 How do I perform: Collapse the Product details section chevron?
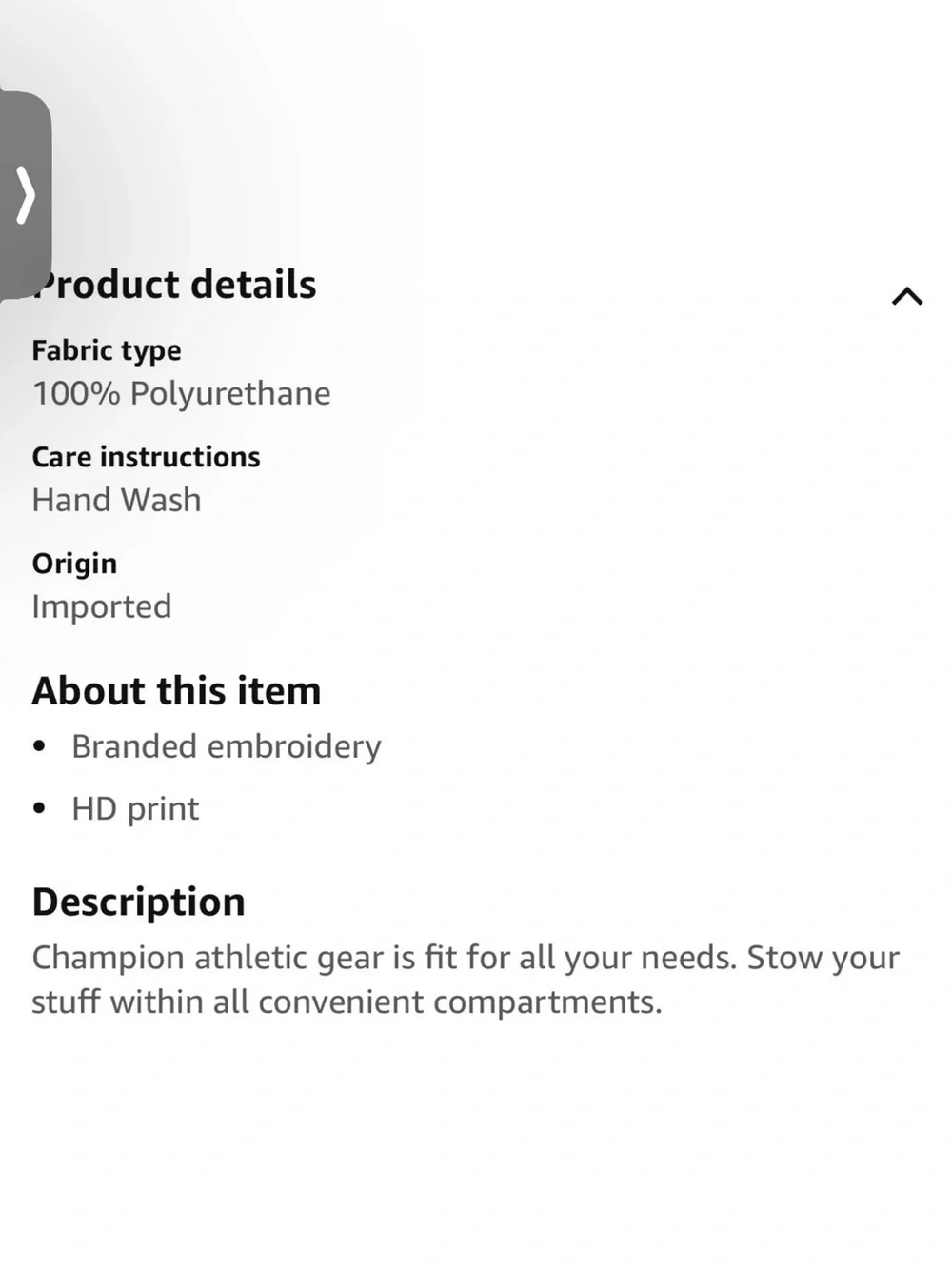click(x=907, y=297)
